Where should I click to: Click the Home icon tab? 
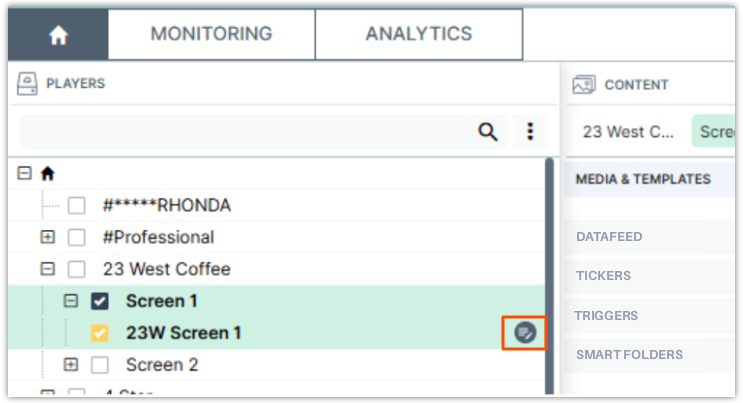coord(58,35)
